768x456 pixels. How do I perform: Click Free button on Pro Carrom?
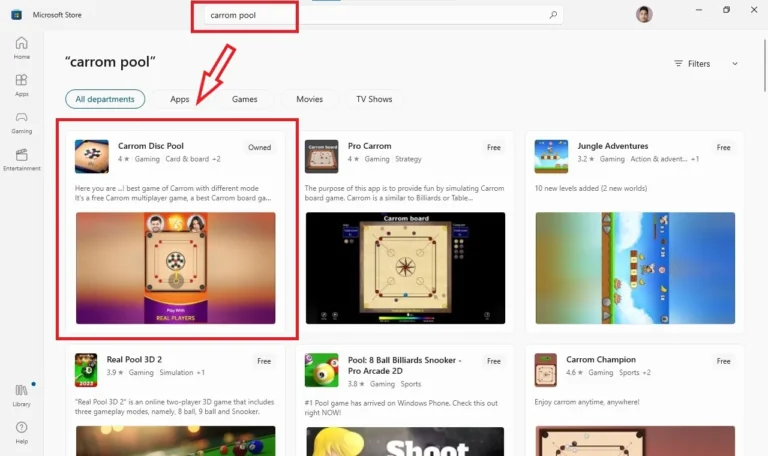click(x=493, y=147)
